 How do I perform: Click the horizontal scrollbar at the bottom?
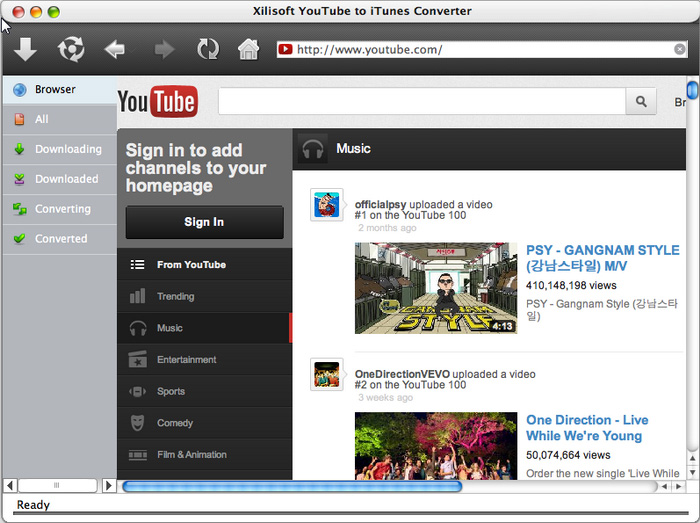(290, 486)
